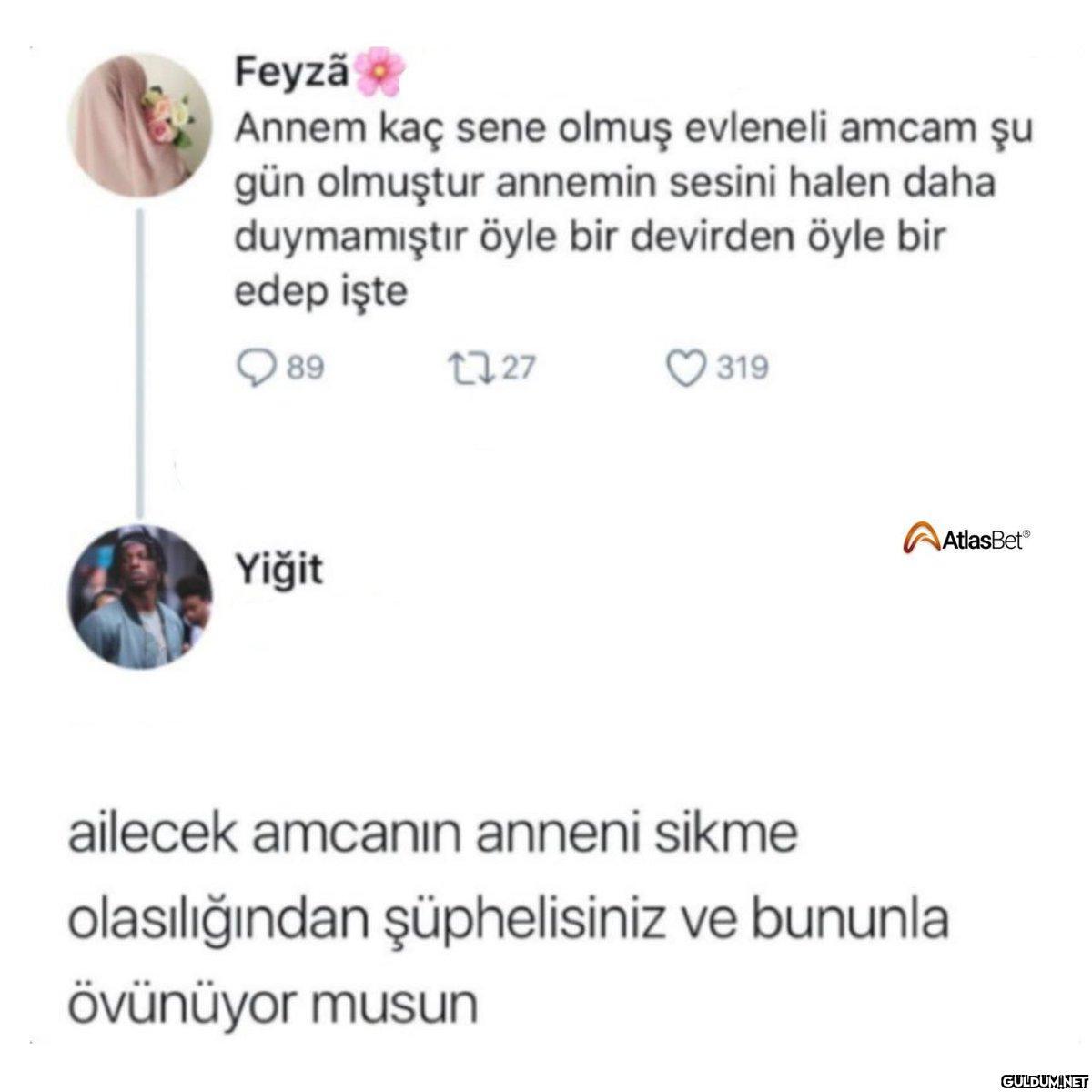Click the orange AtlasBet arch logo

click(920, 540)
